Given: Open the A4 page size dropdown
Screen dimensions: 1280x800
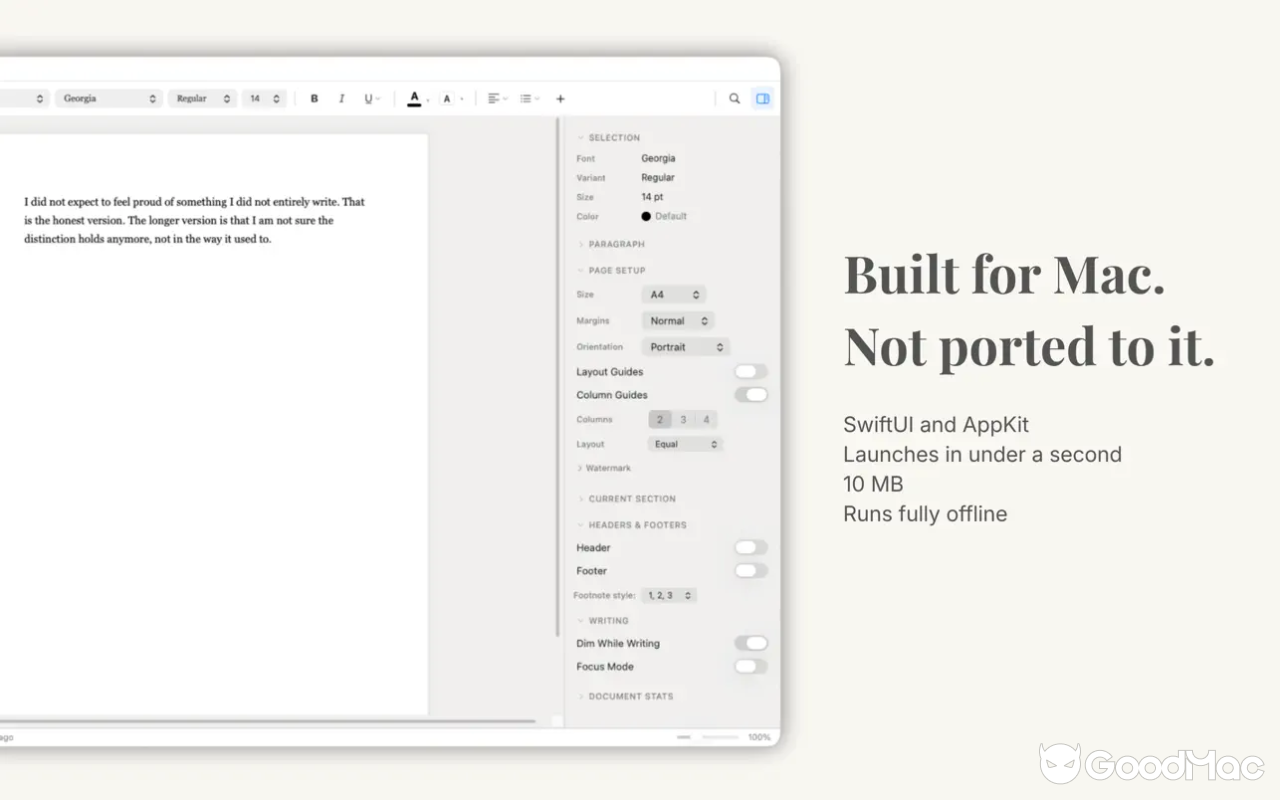Looking at the screenshot, I should pos(674,295).
